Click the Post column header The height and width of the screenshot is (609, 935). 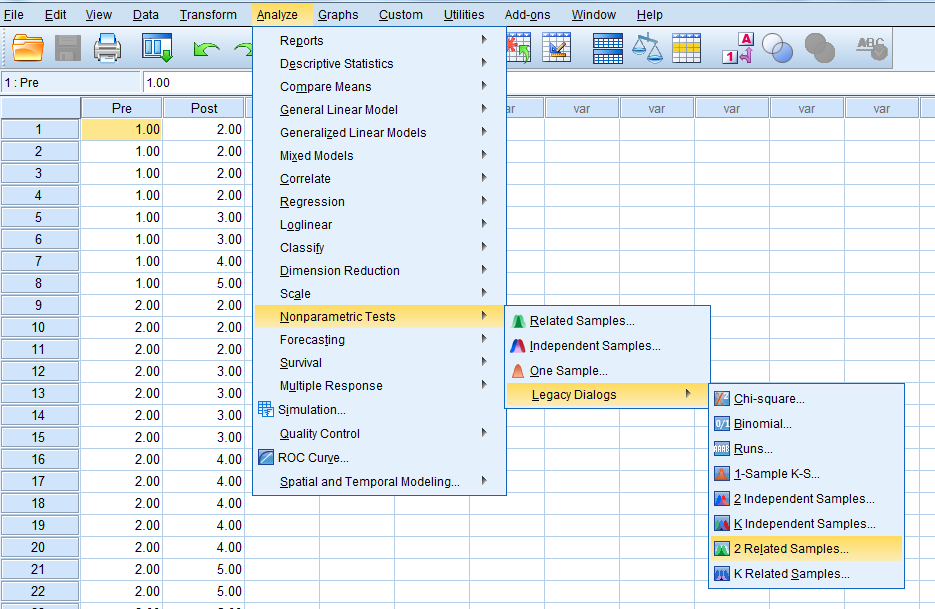[x=204, y=108]
